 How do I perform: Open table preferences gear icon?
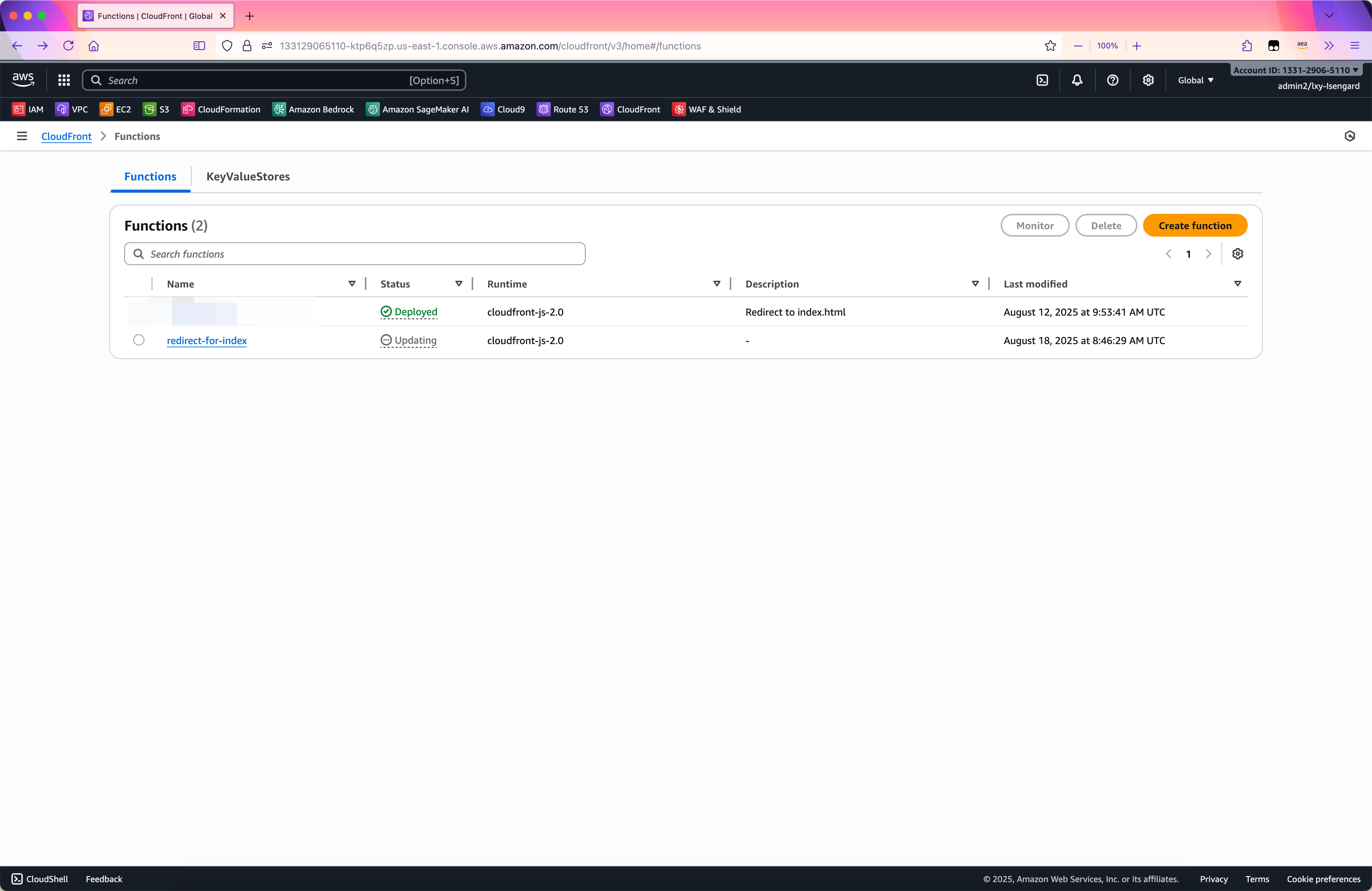click(x=1237, y=254)
